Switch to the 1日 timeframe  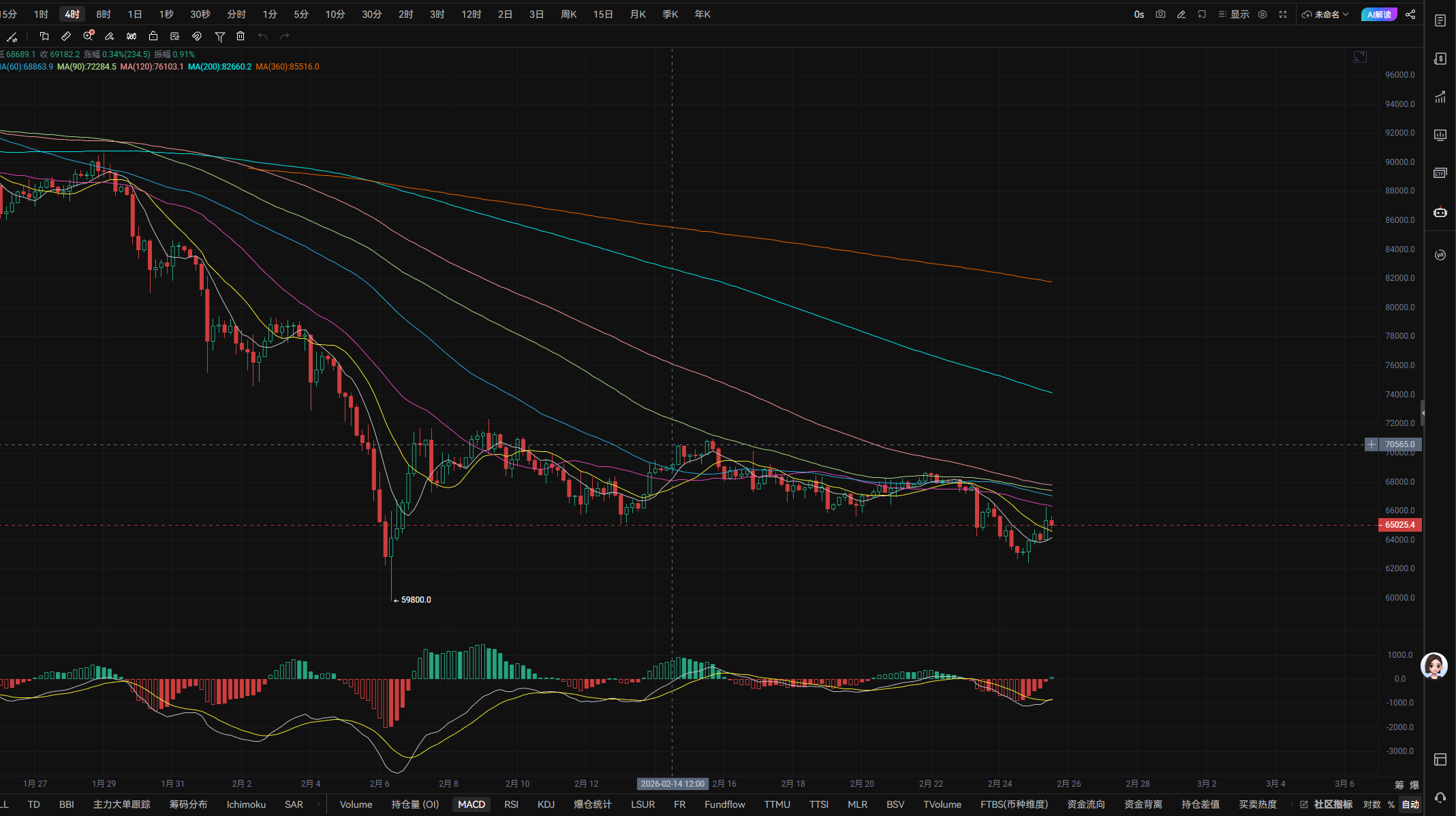pyautogui.click(x=135, y=14)
